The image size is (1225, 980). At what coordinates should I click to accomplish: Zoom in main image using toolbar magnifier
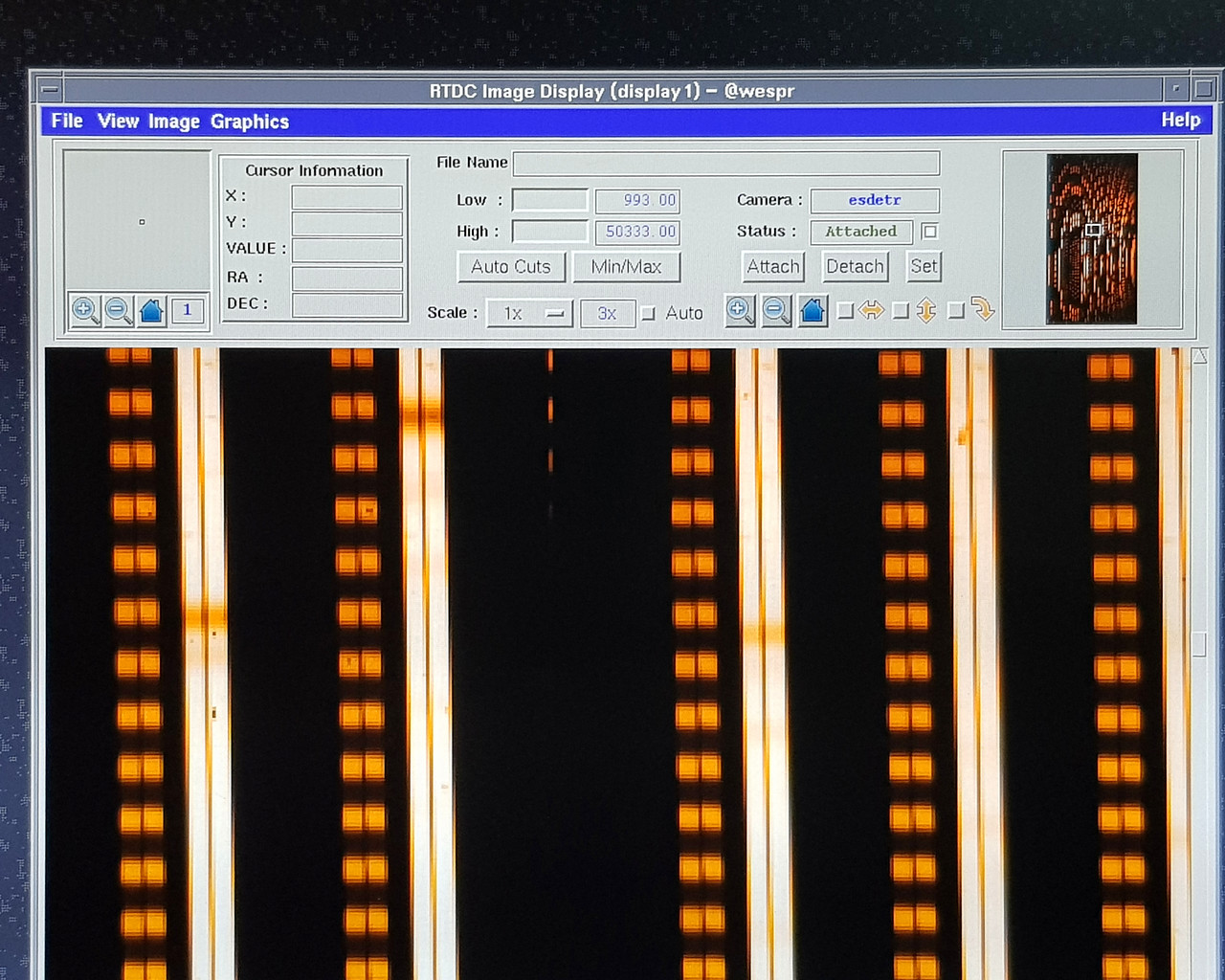coord(740,311)
